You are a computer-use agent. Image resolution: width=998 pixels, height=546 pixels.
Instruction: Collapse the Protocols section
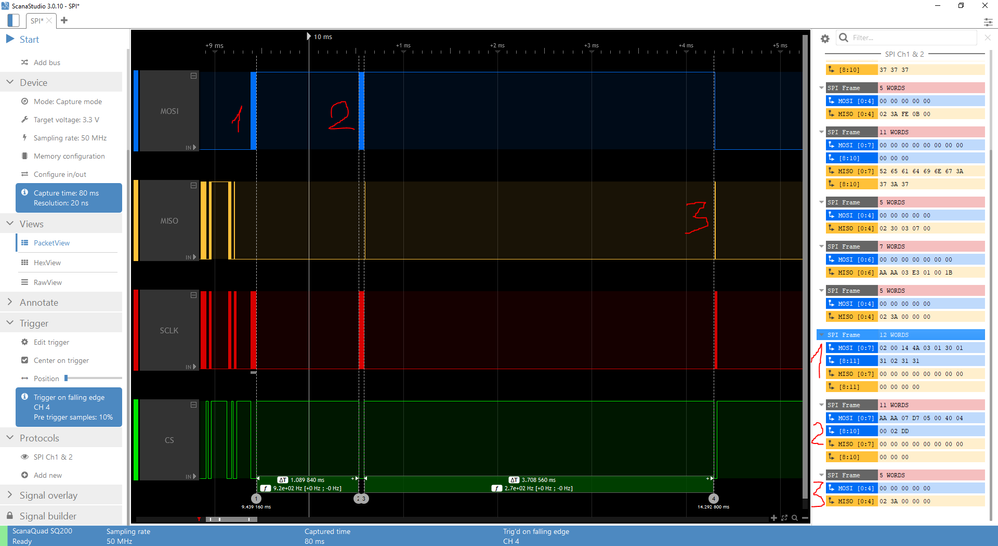coord(10,438)
